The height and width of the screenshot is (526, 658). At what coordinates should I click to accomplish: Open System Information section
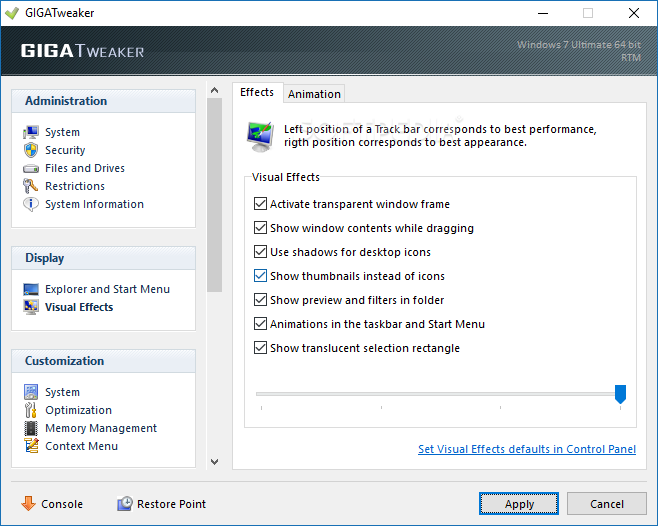94,204
